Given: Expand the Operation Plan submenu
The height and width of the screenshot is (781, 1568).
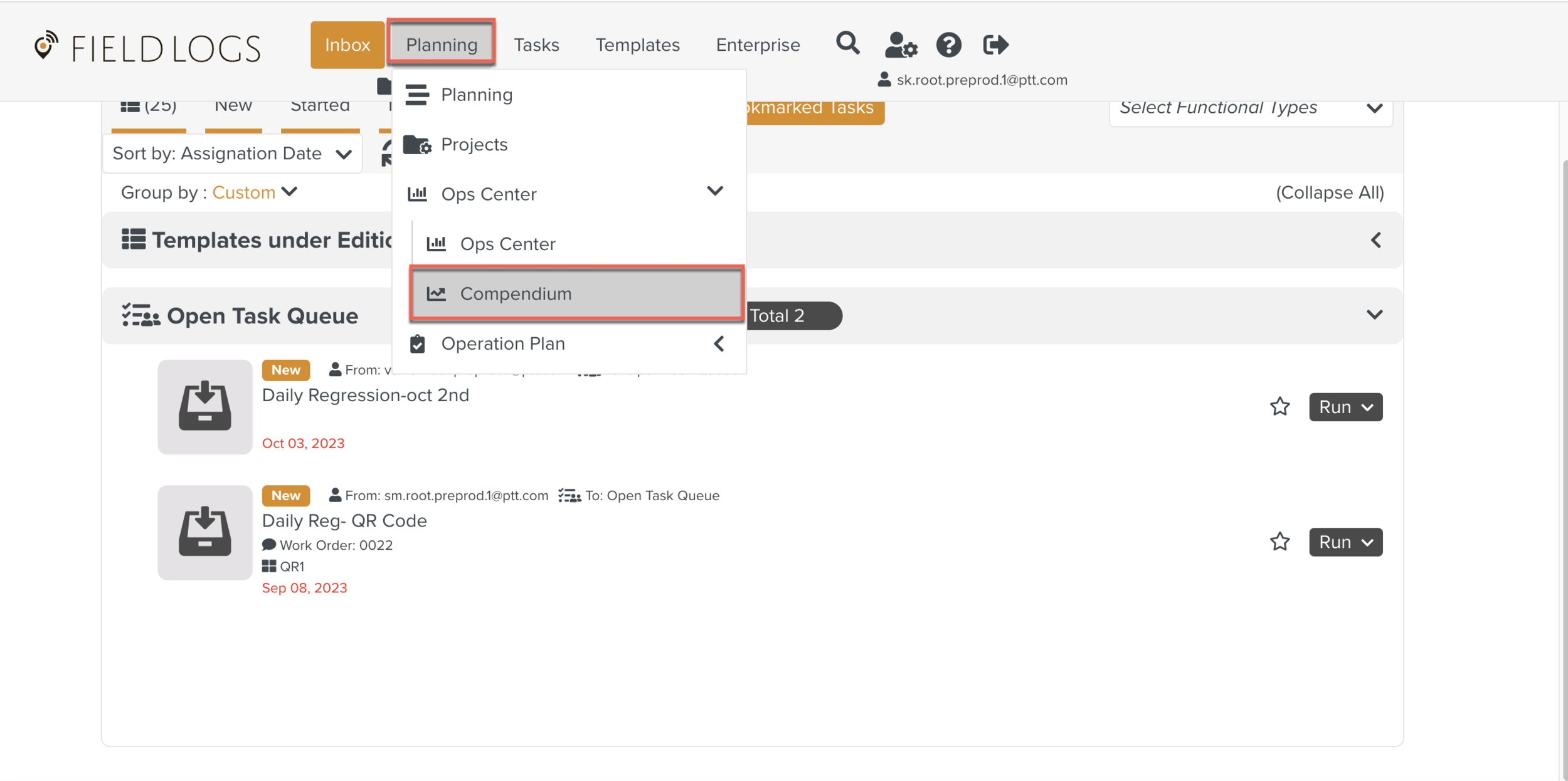Looking at the screenshot, I should tap(719, 343).
